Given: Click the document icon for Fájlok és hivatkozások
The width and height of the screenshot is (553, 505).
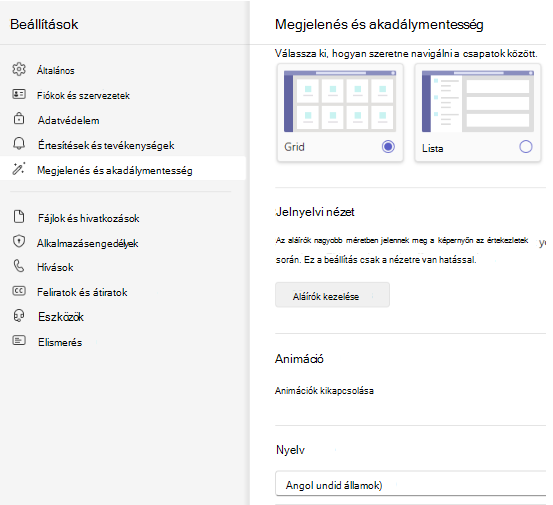Looking at the screenshot, I should (19, 217).
